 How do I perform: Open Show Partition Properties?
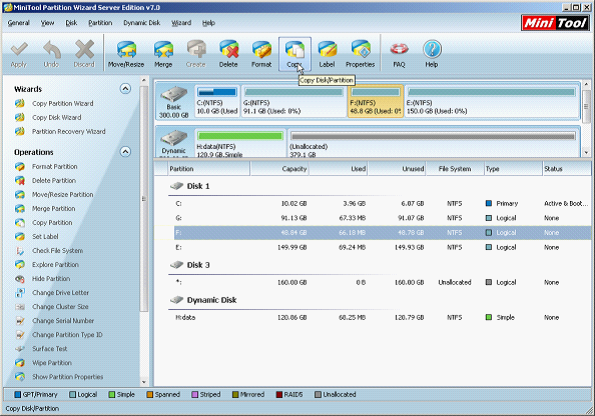[x=68, y=377]
